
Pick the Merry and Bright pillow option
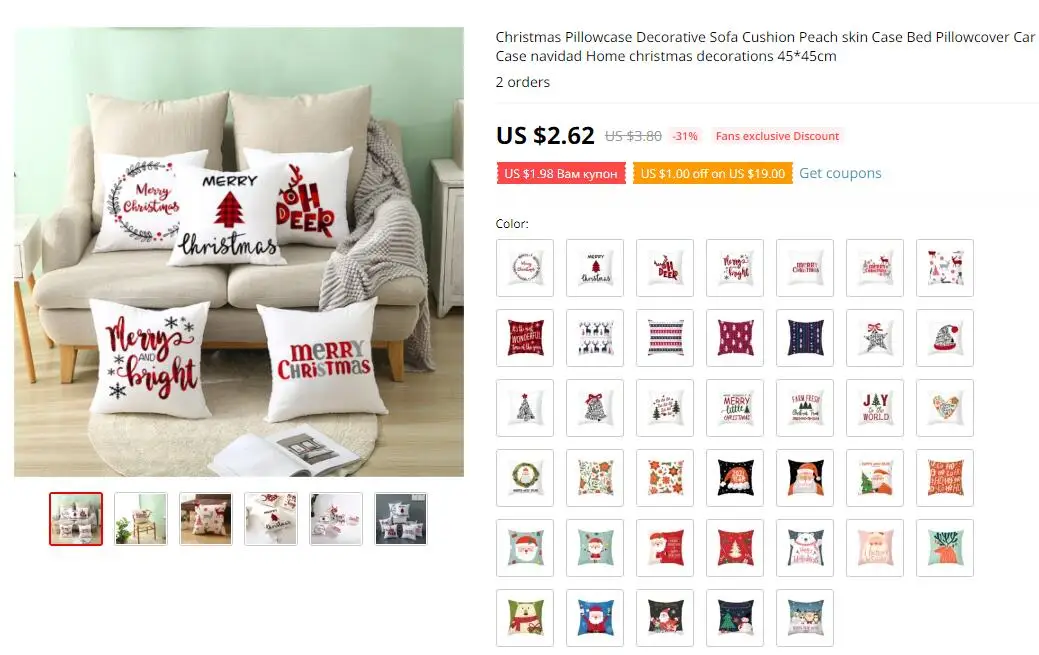point(735,268)
